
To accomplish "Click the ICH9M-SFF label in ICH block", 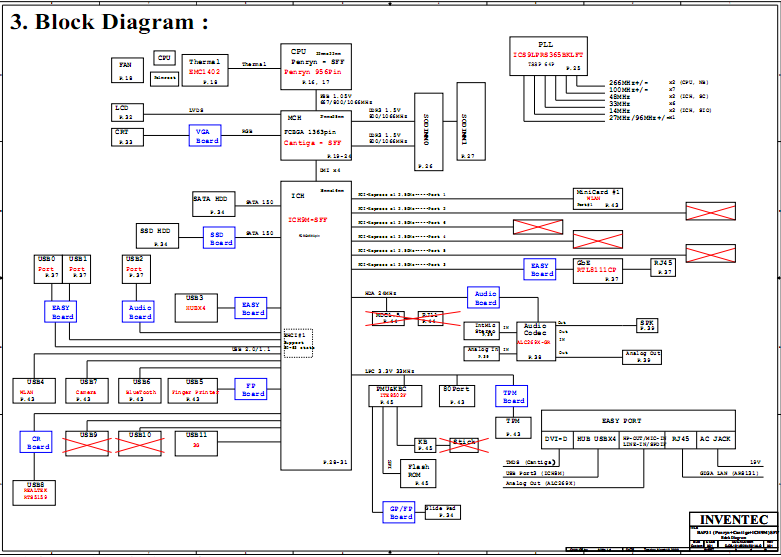I will (308, 219).
